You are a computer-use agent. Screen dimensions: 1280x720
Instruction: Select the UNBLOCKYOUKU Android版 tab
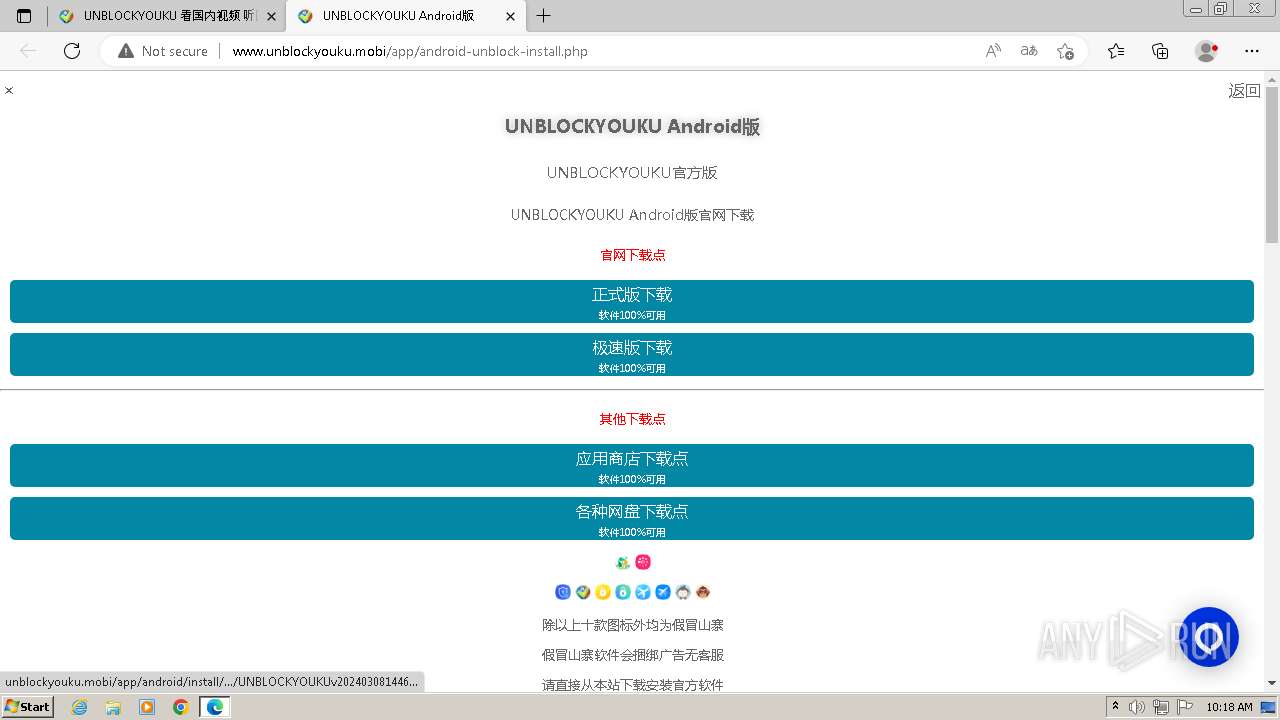coord(405,16)
